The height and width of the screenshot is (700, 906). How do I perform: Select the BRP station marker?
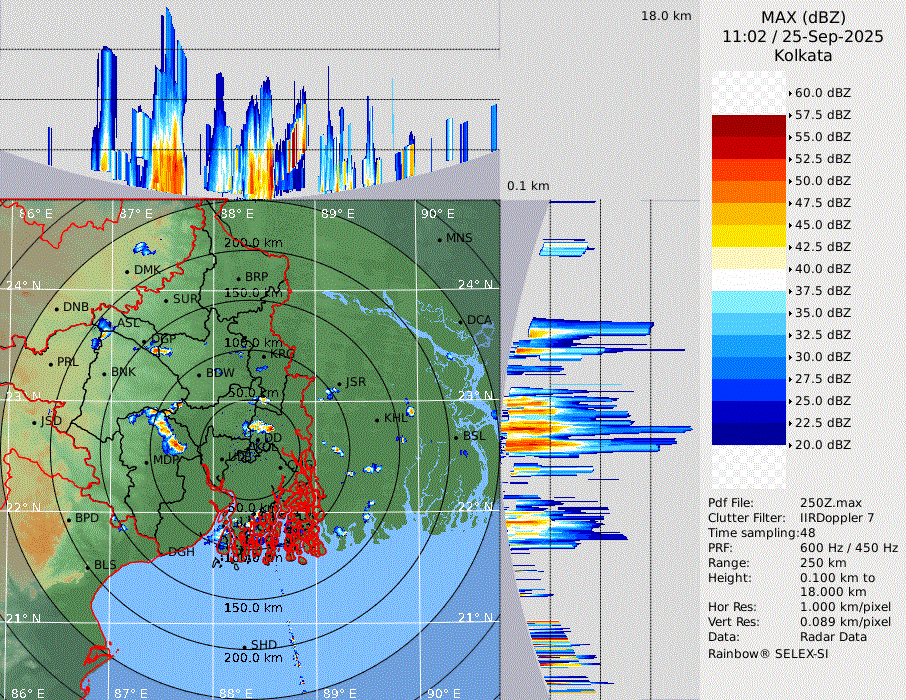point(238,278)
